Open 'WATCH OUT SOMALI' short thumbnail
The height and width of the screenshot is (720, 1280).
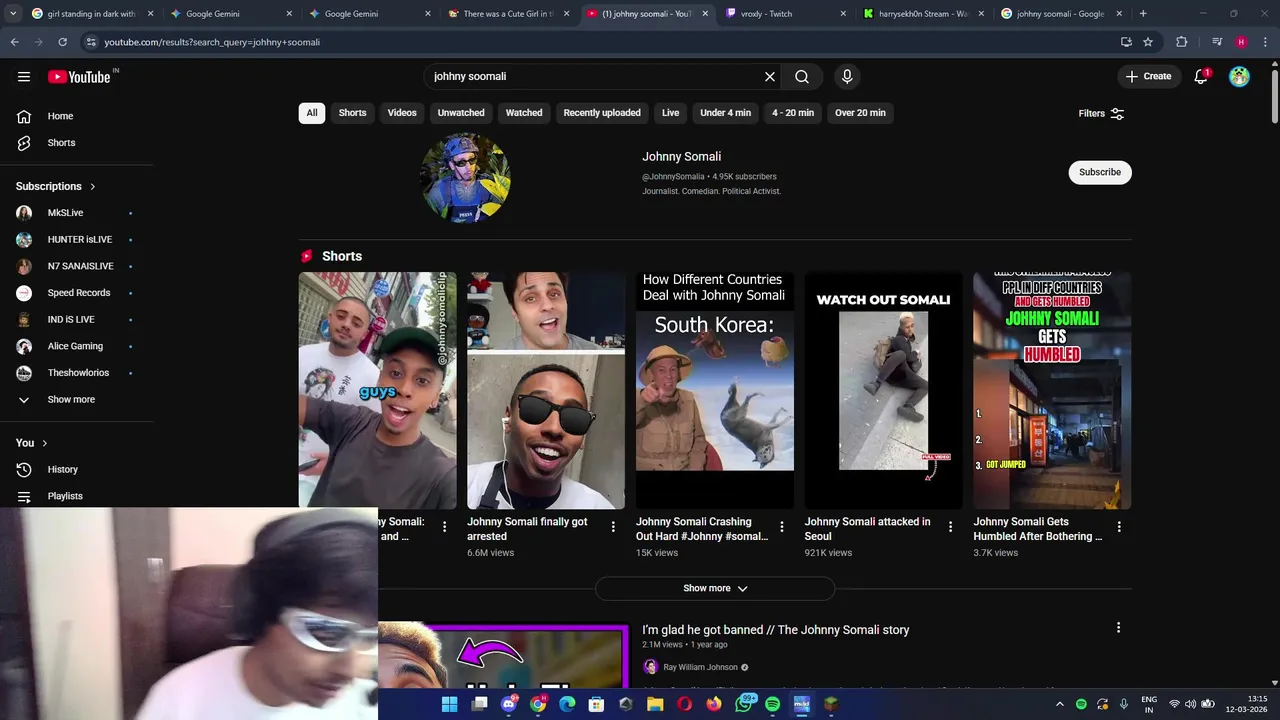click(884, 391)
